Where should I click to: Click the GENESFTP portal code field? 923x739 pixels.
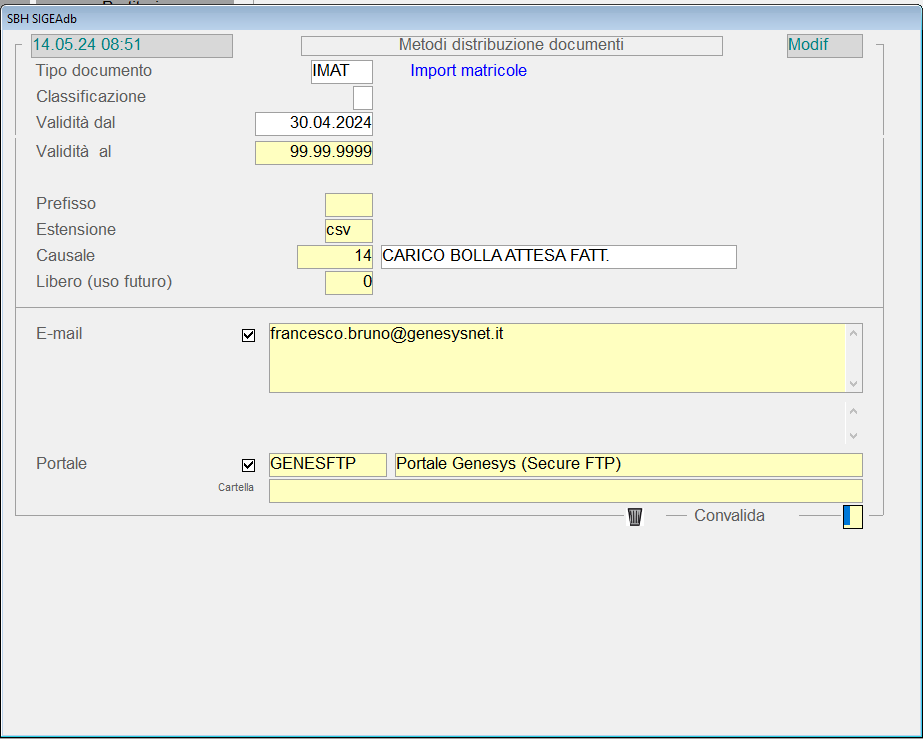click(328, 465)
